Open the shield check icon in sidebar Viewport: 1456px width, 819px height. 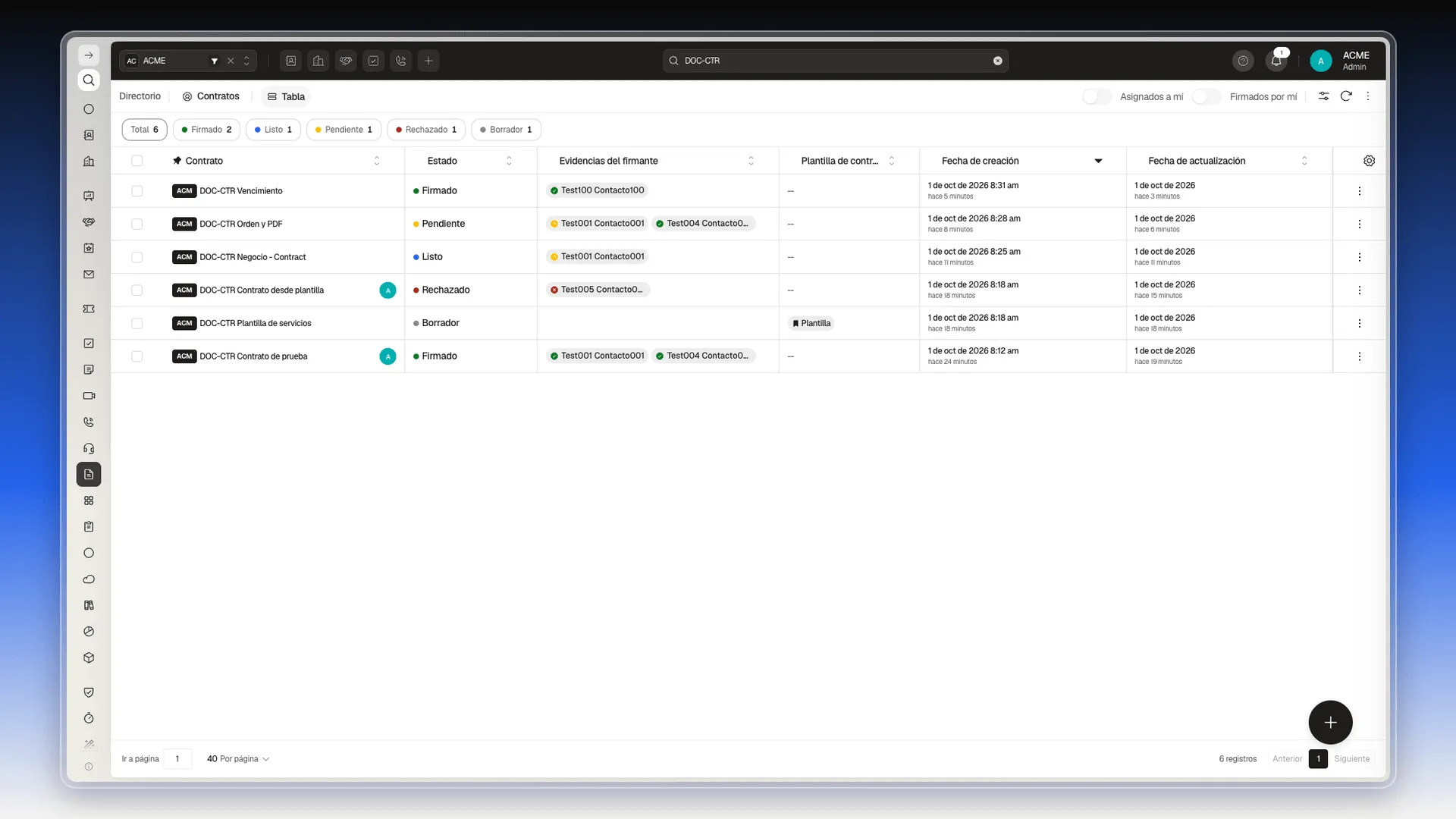(x=89, y=692)
